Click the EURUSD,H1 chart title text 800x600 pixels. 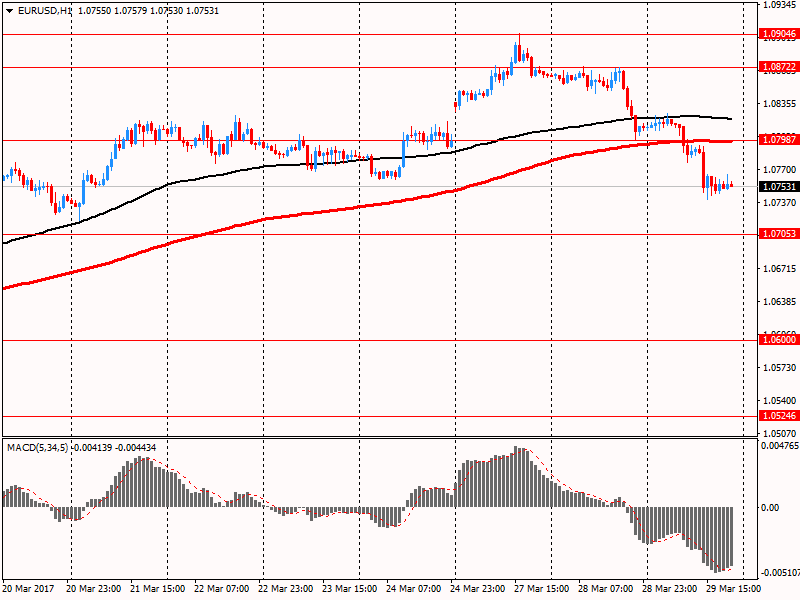click(45, 11)
